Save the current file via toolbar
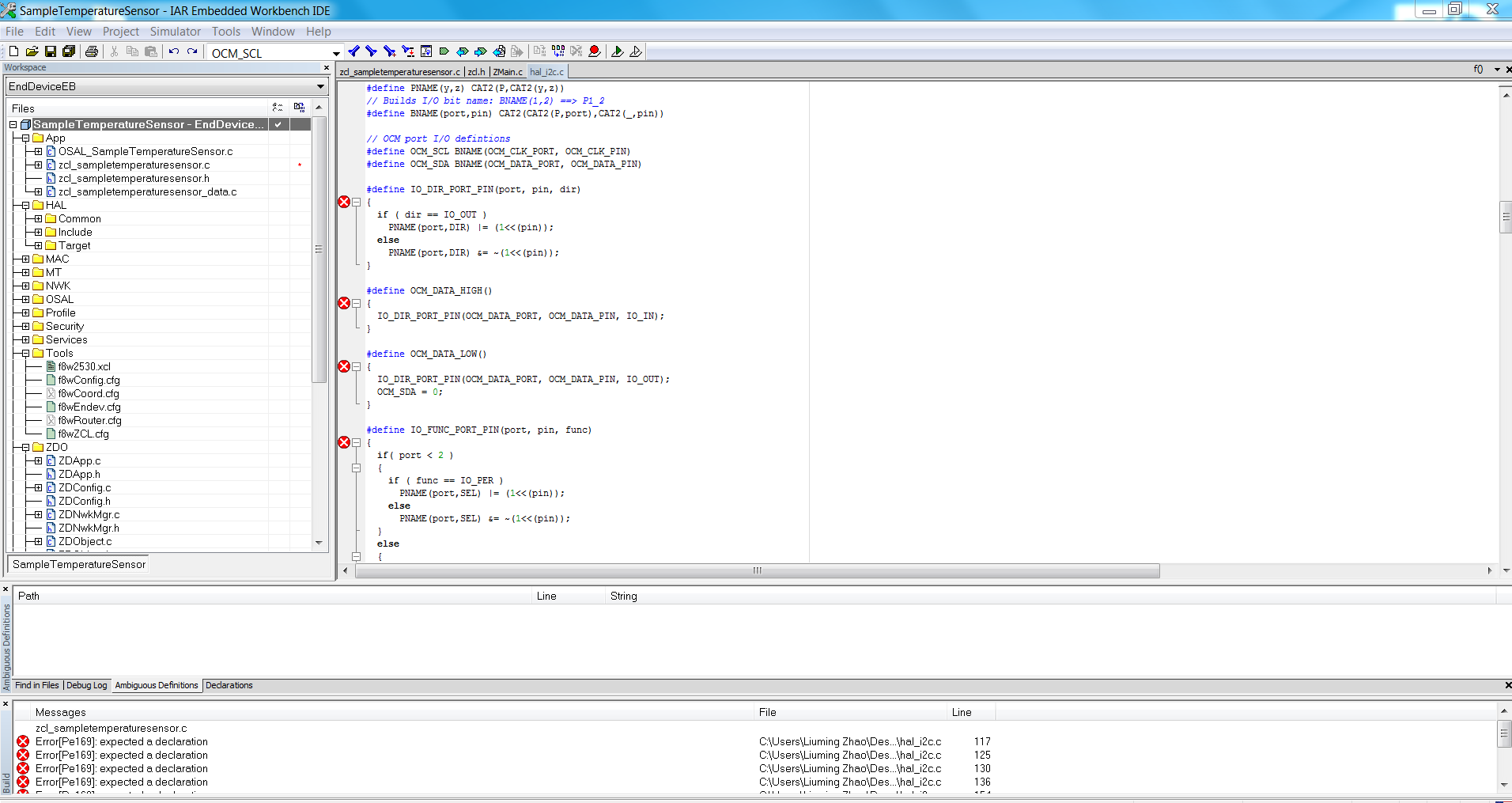 pos(50,51)
